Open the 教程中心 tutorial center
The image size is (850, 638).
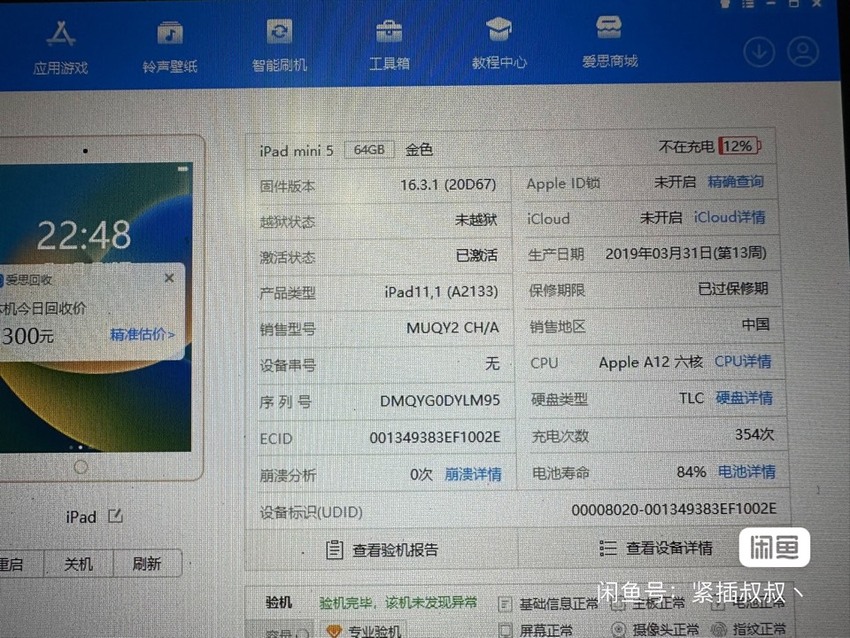pyautogui.click(x=499, y=44)
